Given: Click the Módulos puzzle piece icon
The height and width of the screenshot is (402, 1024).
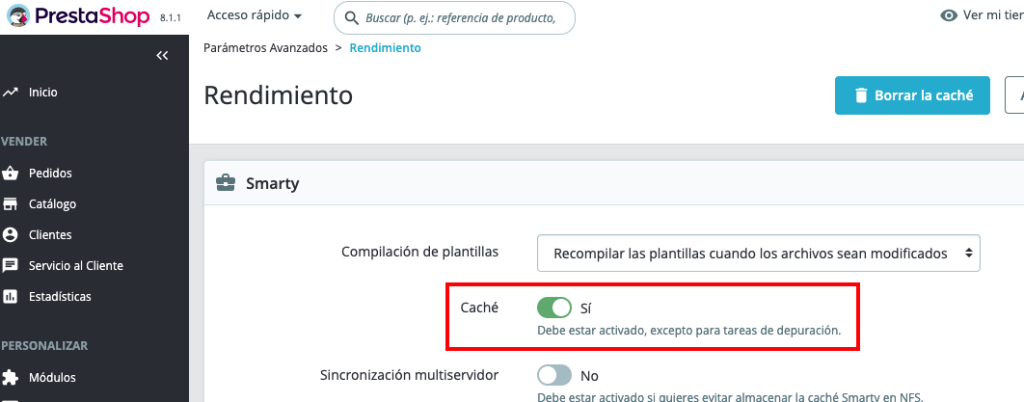Looking at the screenshot, I should click(x=11, y=378).
